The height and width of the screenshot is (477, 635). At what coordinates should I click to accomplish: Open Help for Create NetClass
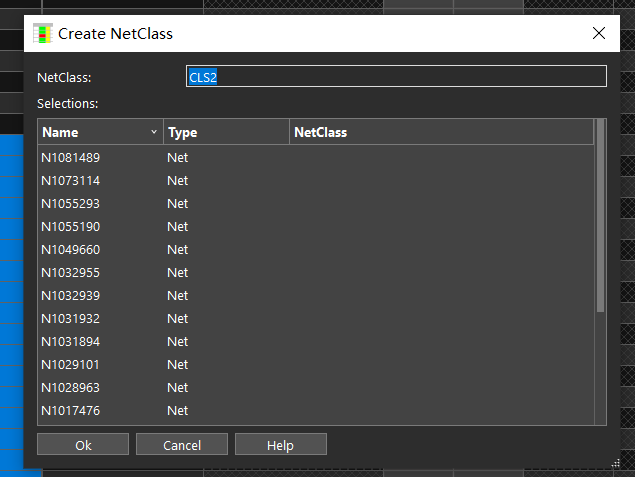pos(281,445)
